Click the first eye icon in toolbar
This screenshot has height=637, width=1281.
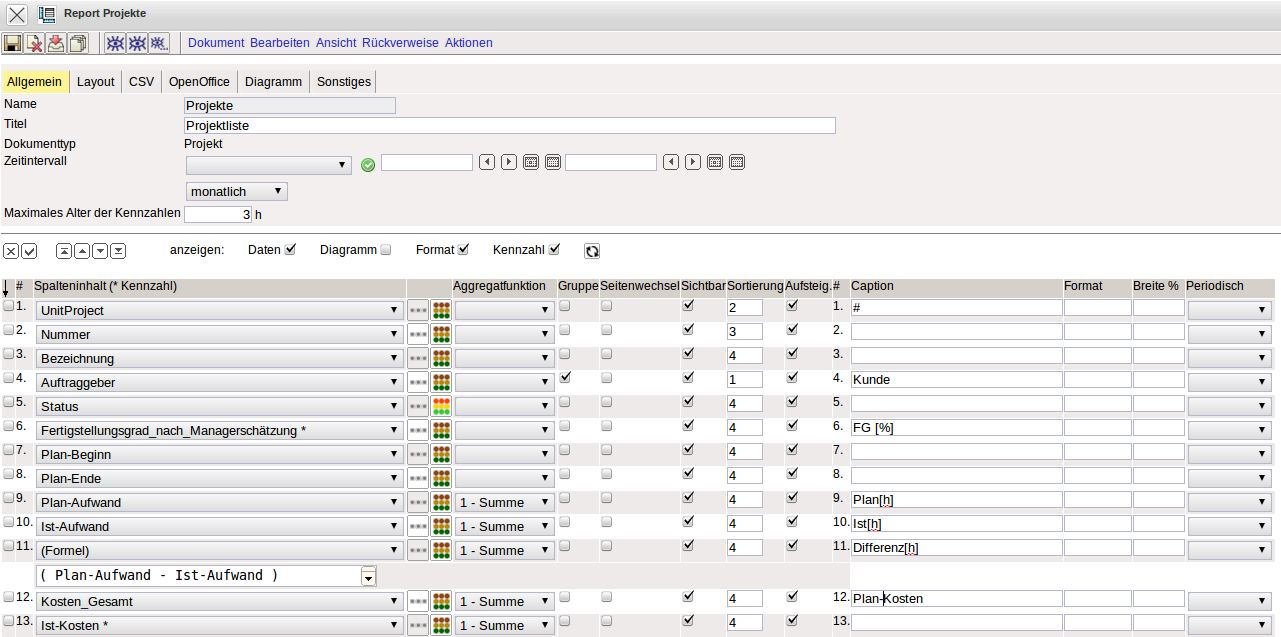[x=115, y=43]
